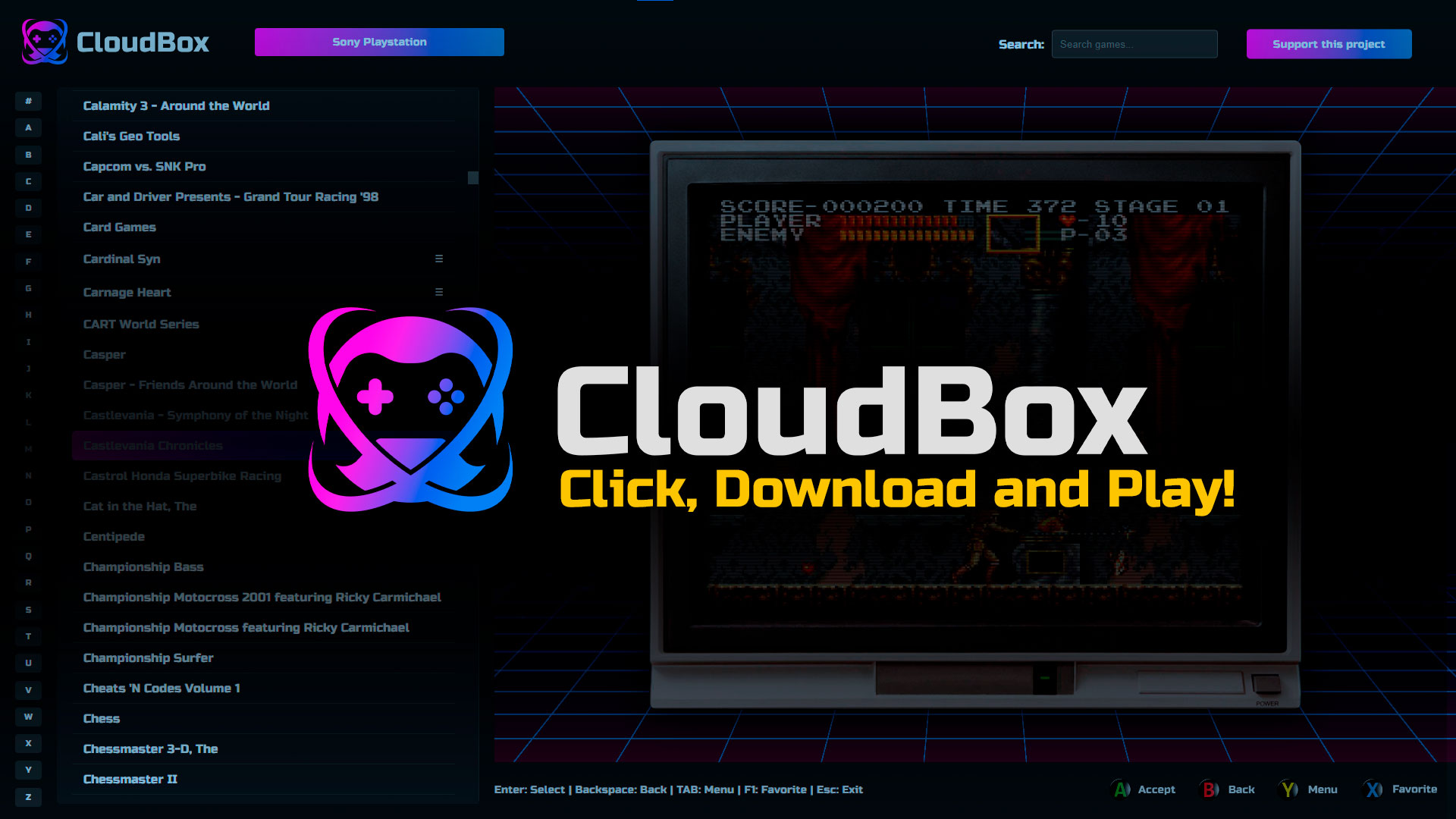Image resolution: width=1456 pixels, height=819 pixels.
Task: Jump to games starting with H
Action: (x=28, y=315)
